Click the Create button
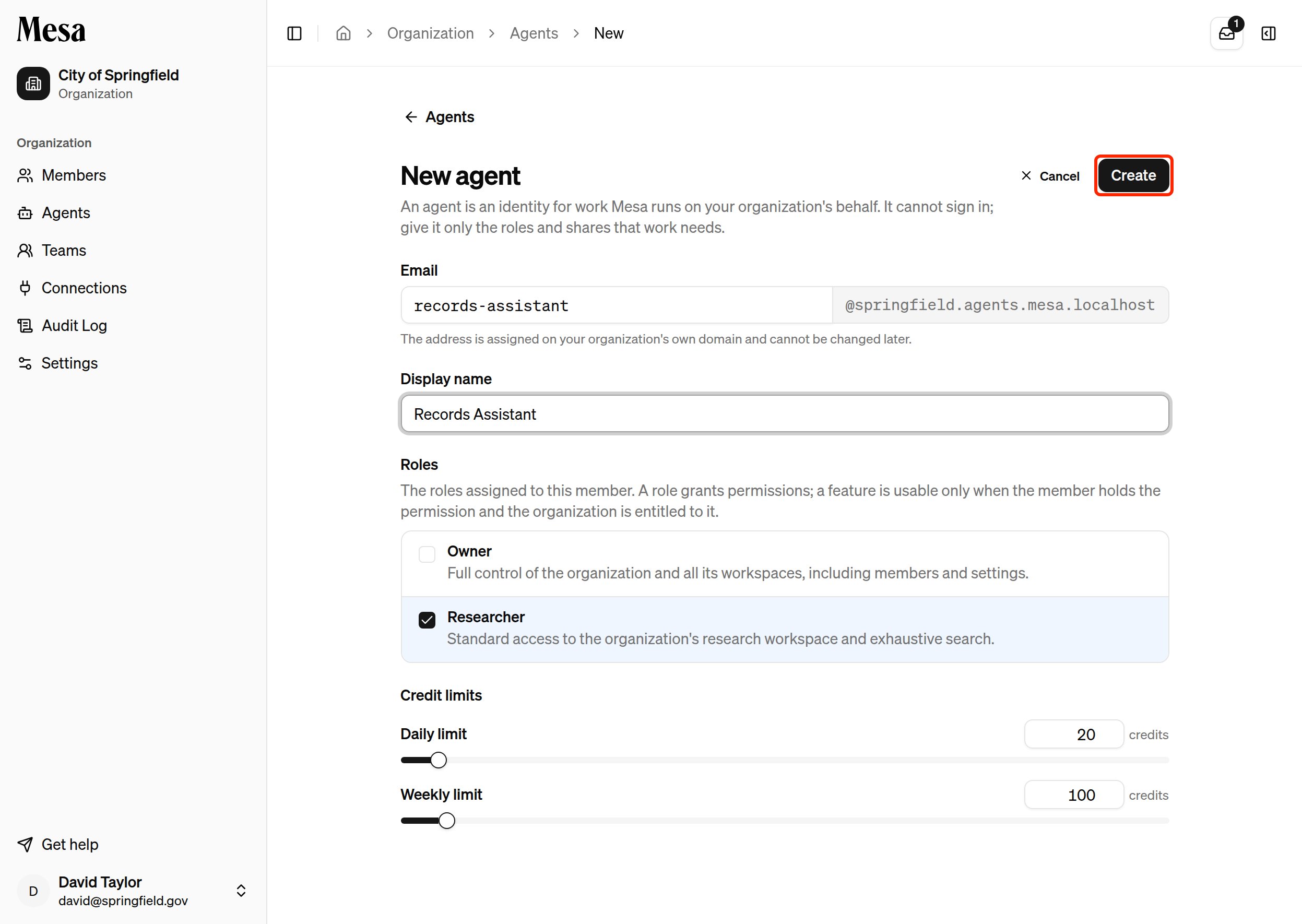The height and width of the screenshot is (924, 1302). tap(1133, 176)
